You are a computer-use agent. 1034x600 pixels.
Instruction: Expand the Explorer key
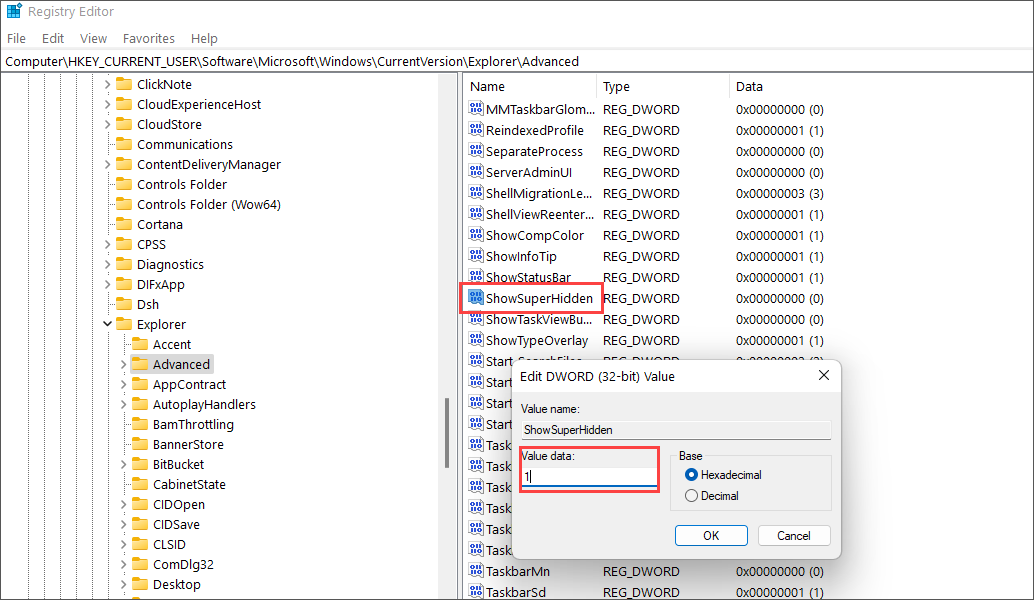pyautogui.click(x=108, y=324)
